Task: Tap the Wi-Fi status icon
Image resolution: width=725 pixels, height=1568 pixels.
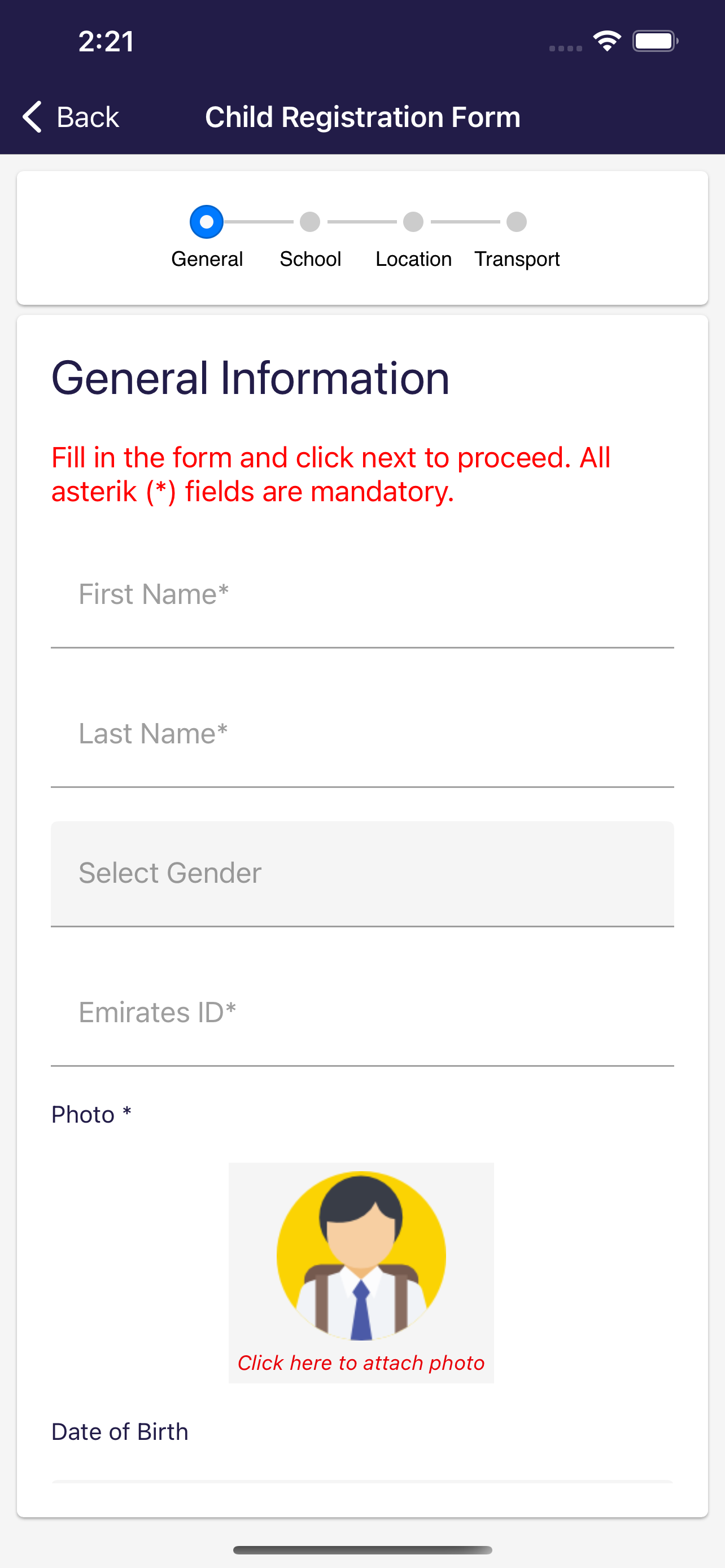Action: [606, 41]
